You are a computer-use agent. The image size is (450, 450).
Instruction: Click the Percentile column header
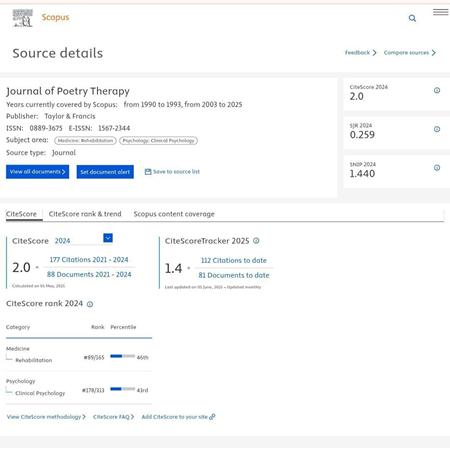pyautogui.click(x=123, y=327)
